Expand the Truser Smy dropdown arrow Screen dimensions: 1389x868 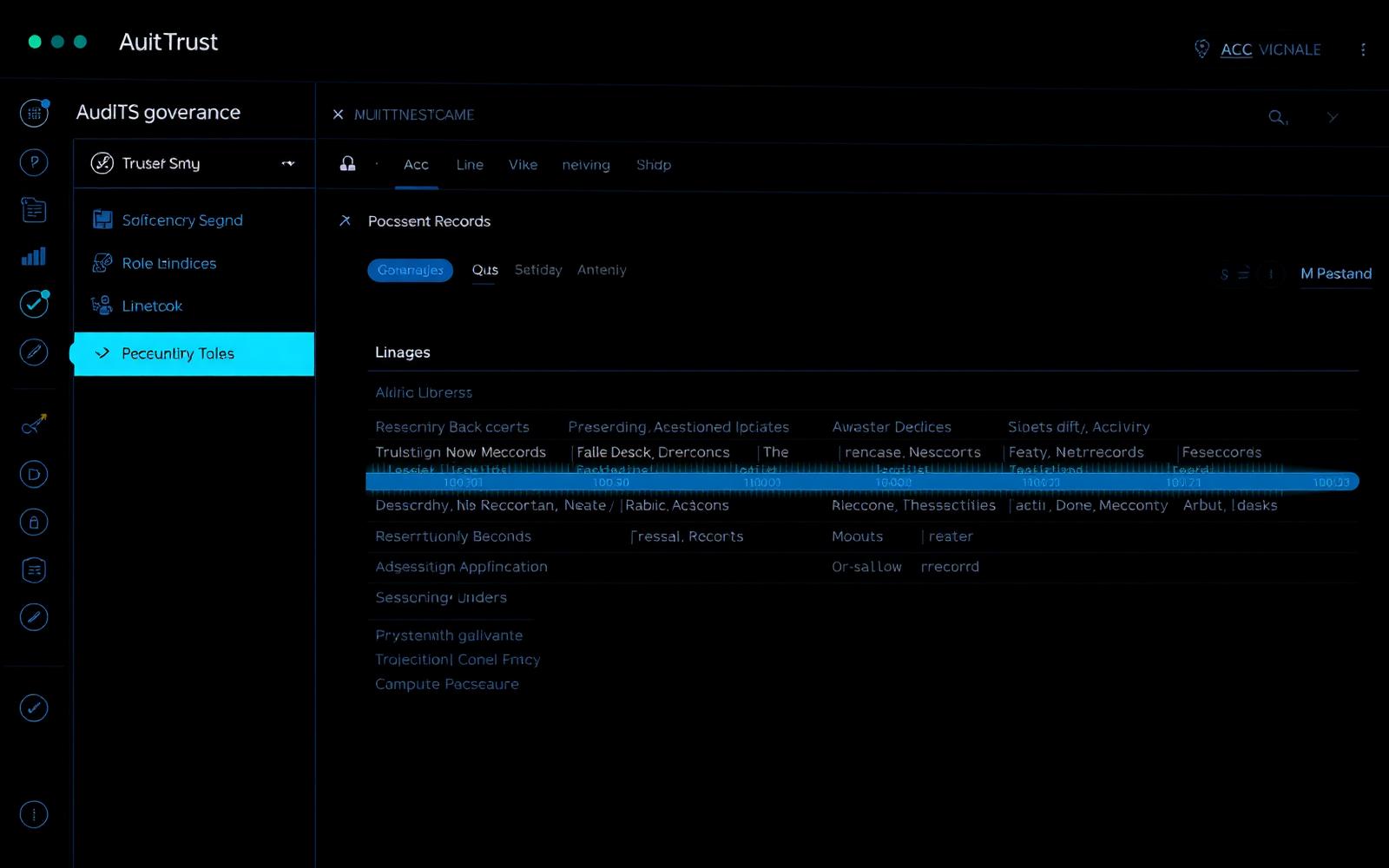click(288, 163)
